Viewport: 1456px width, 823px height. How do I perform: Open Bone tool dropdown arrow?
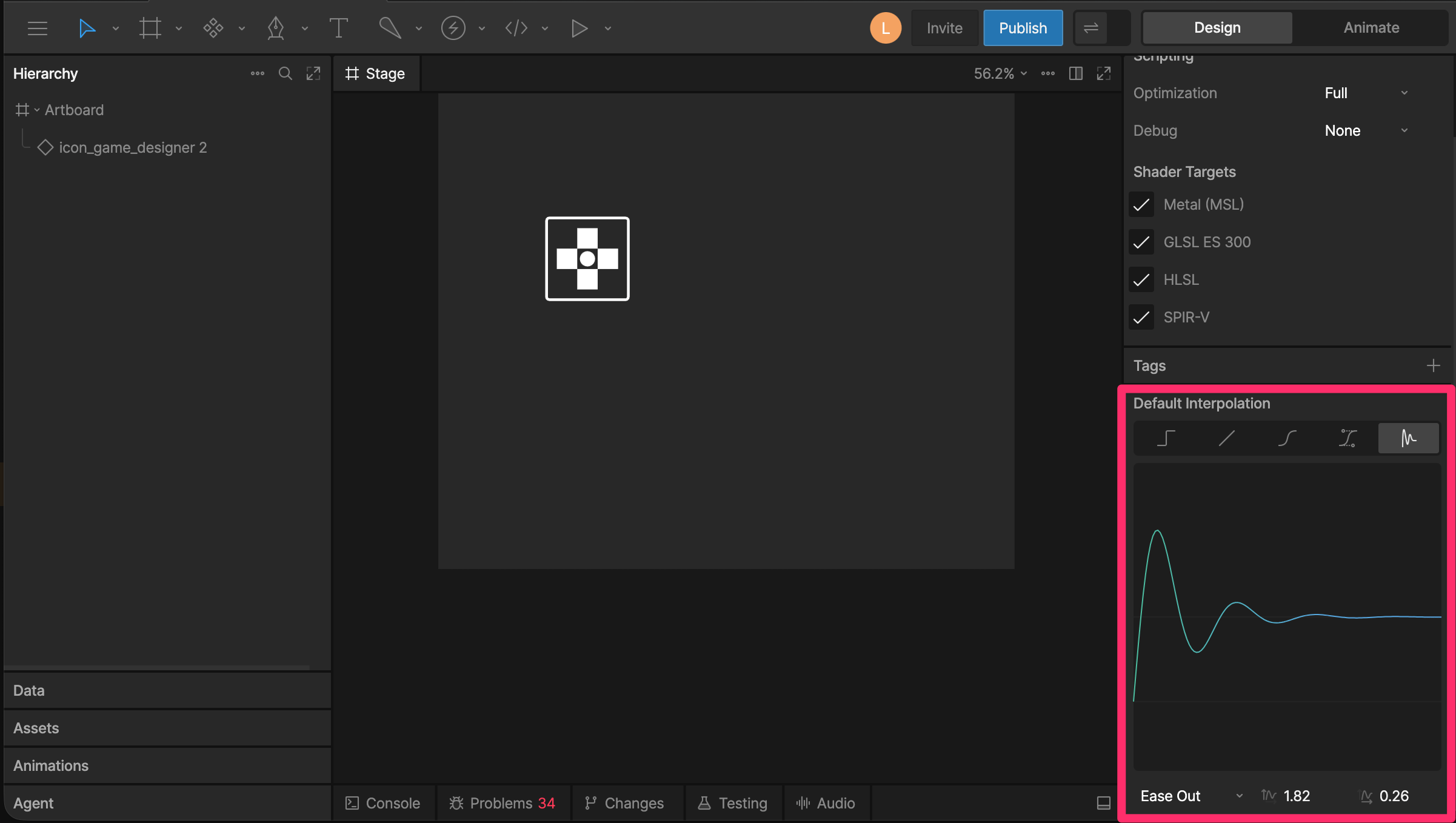[419, 28]
